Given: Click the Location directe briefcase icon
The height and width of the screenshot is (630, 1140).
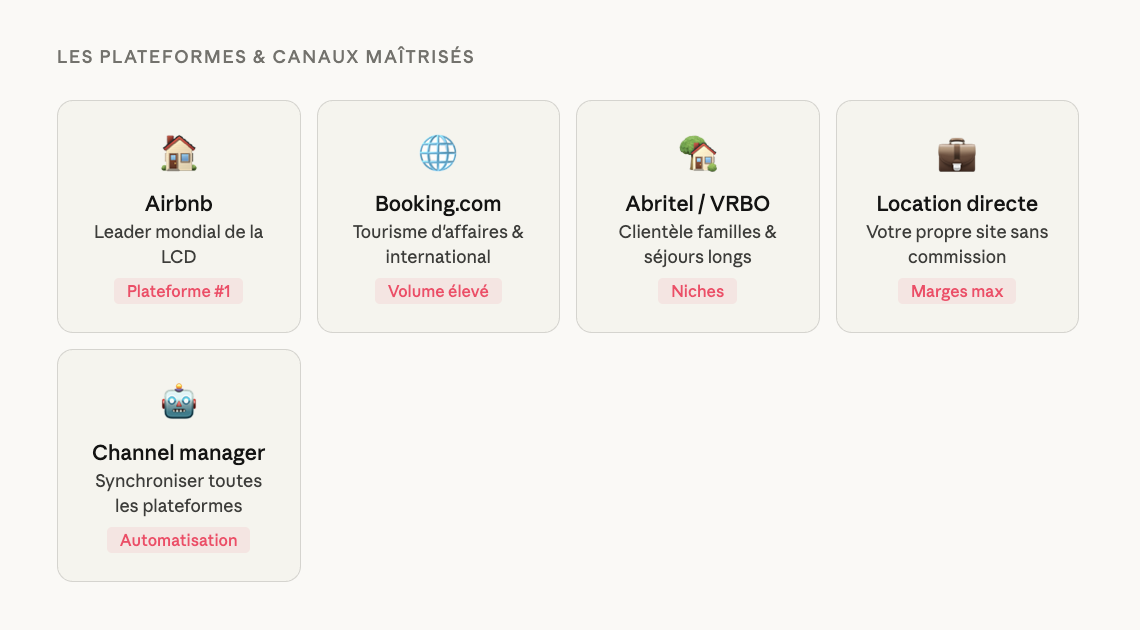Looking at the screenshot, I should (x=957, y=154).
